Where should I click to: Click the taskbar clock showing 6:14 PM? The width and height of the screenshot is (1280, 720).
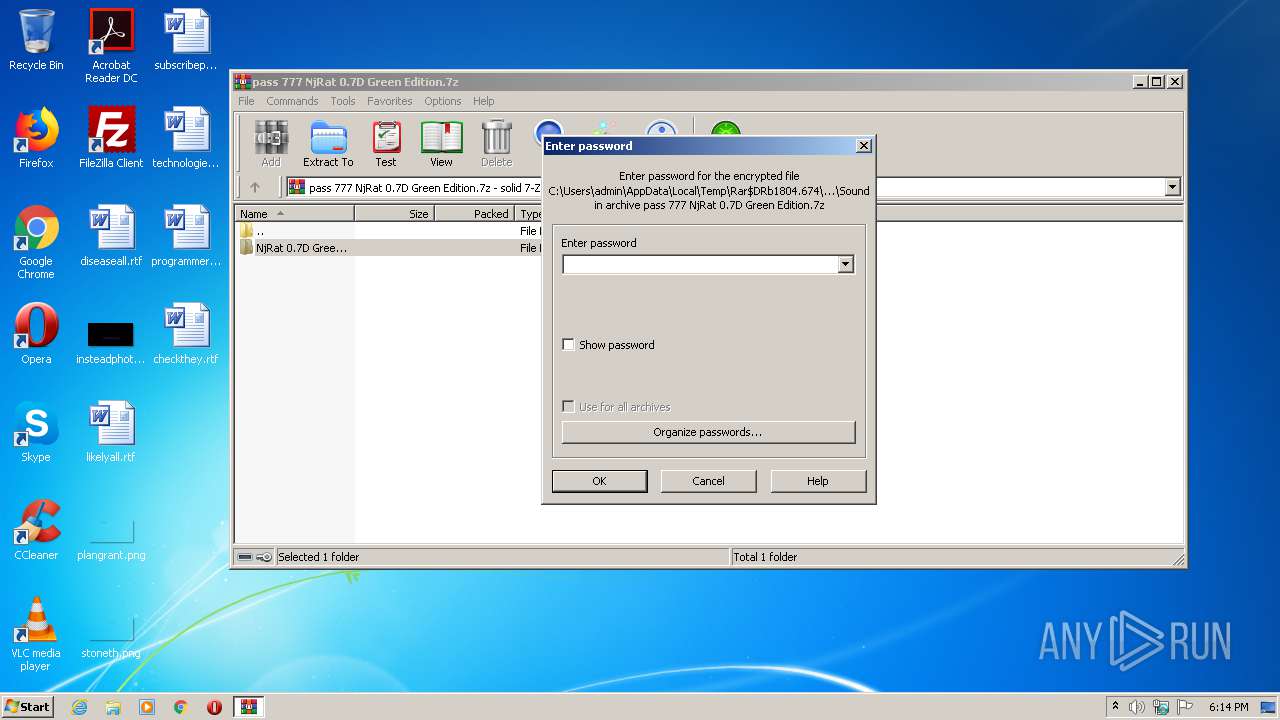click(1228, 707)
